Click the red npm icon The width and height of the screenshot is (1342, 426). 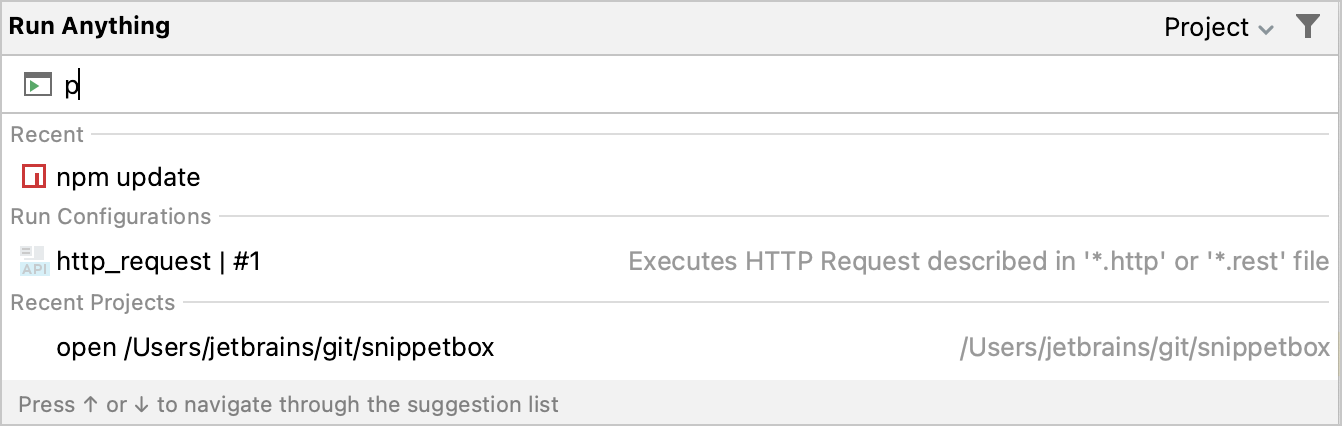tap(34, 177)
